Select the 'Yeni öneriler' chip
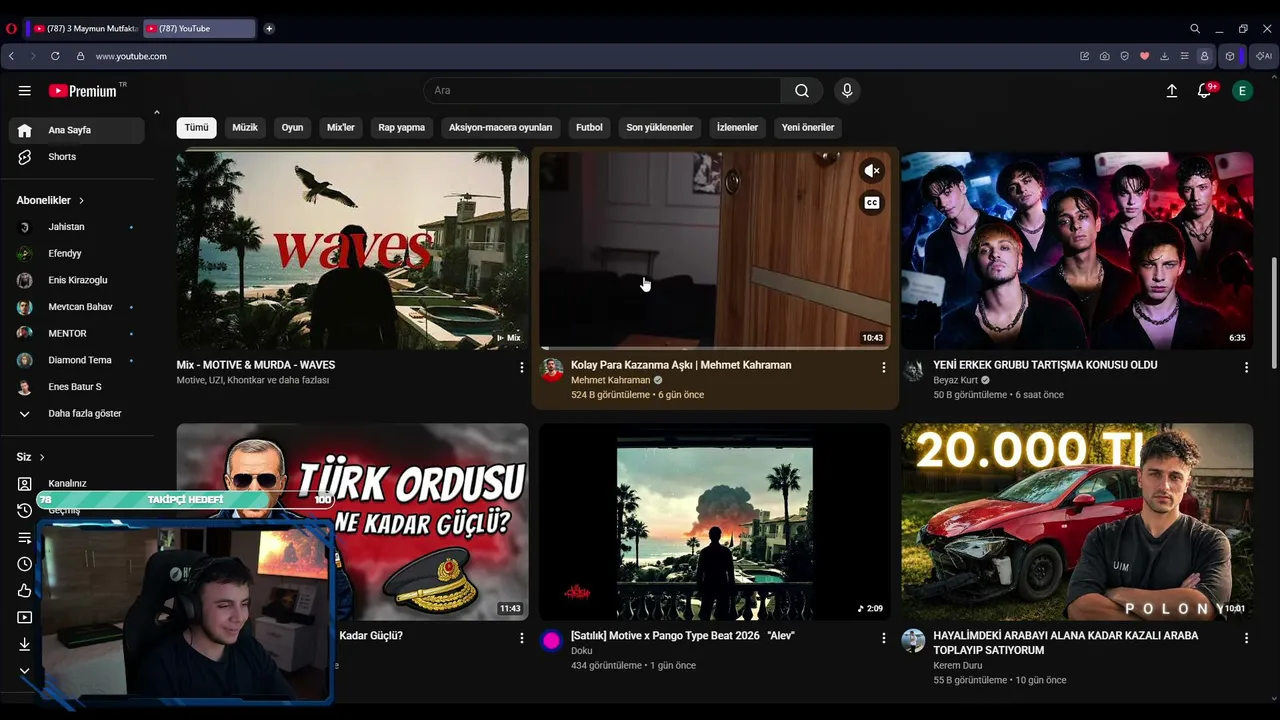Image resolution: width=1280 pixels, height=720 pixels. click(808, 128)
